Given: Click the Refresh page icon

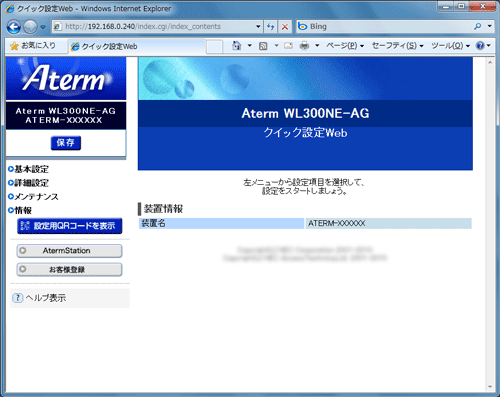Looking at the screenshot, I should (270, 27).
